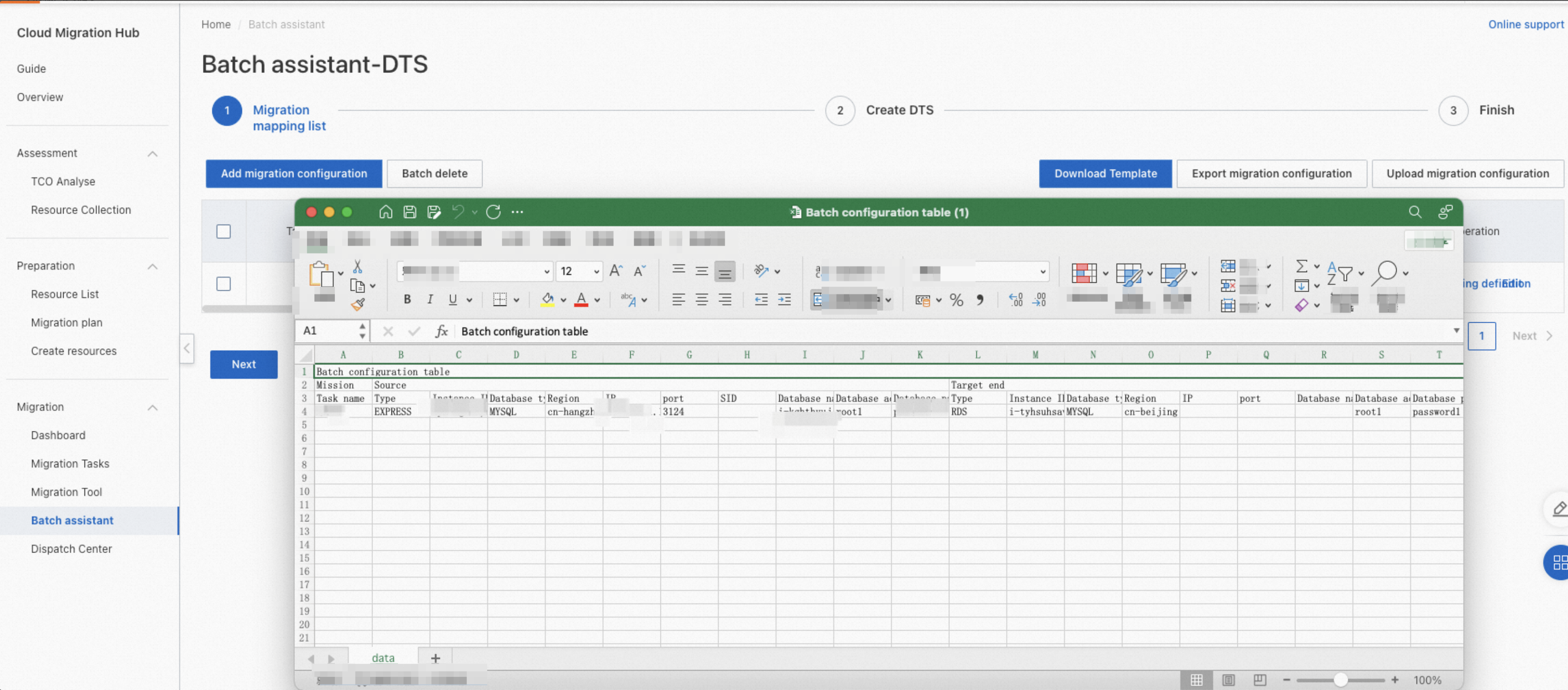The image size is (1568, 690).
Task: Align text to the bottom
Action: point(725,272)
